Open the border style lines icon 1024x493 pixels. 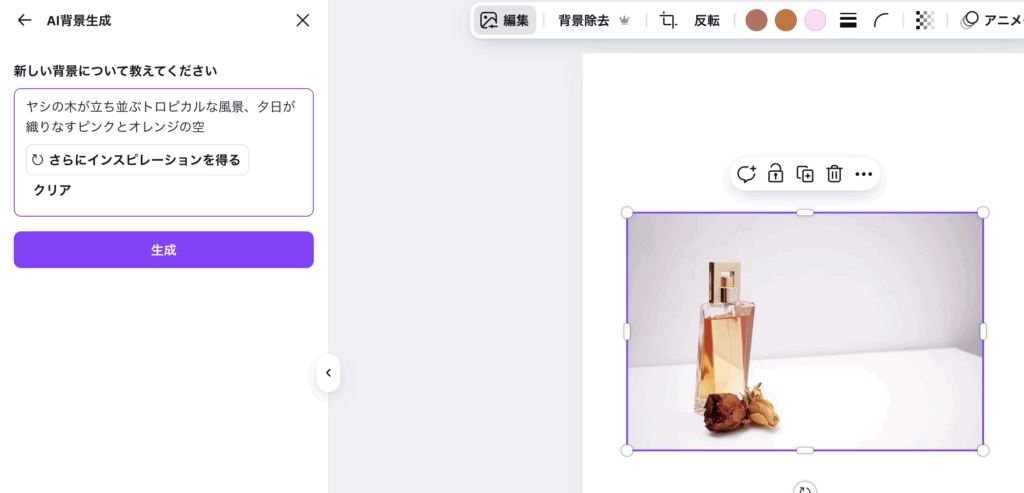tap(848, 20)
